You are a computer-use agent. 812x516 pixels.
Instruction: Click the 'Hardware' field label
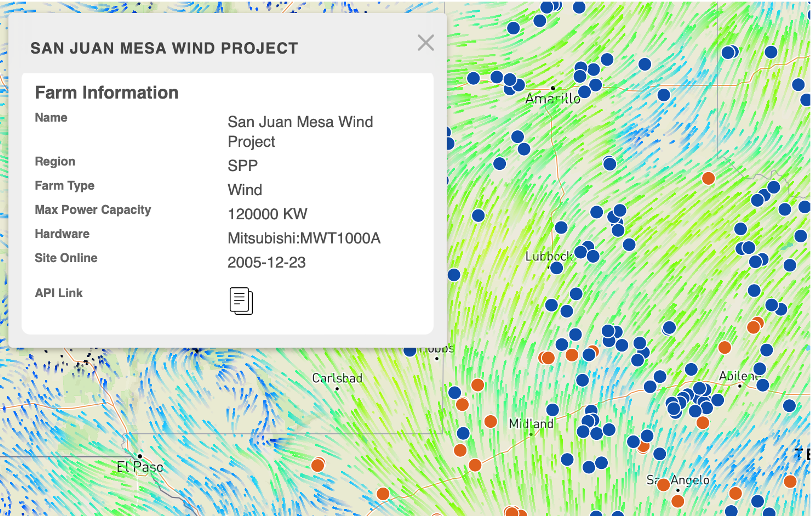click(62, 234)
